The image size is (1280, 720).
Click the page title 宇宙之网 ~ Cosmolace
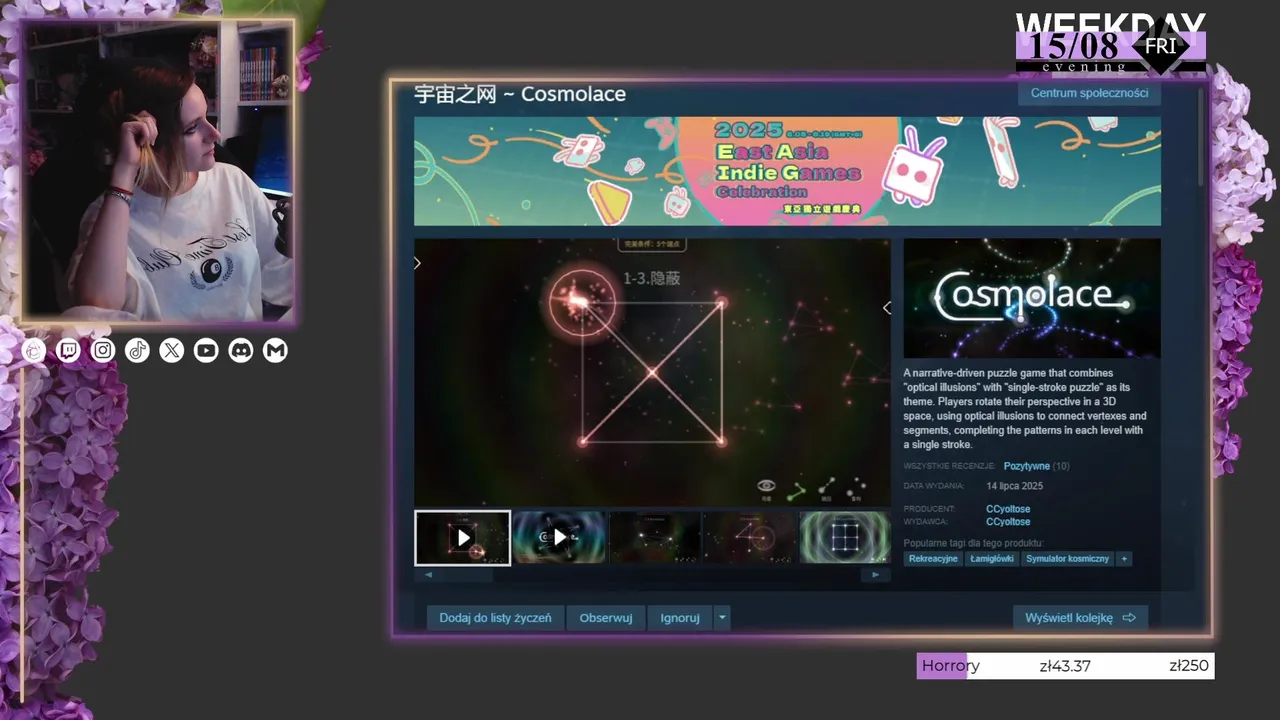520,94
